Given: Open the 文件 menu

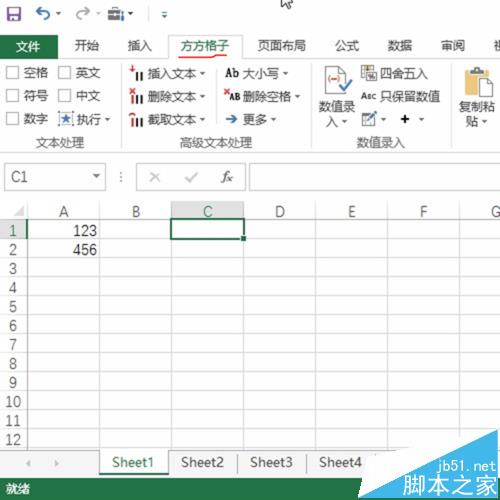Looking at the screenshot, I should [x=29, y=46].
